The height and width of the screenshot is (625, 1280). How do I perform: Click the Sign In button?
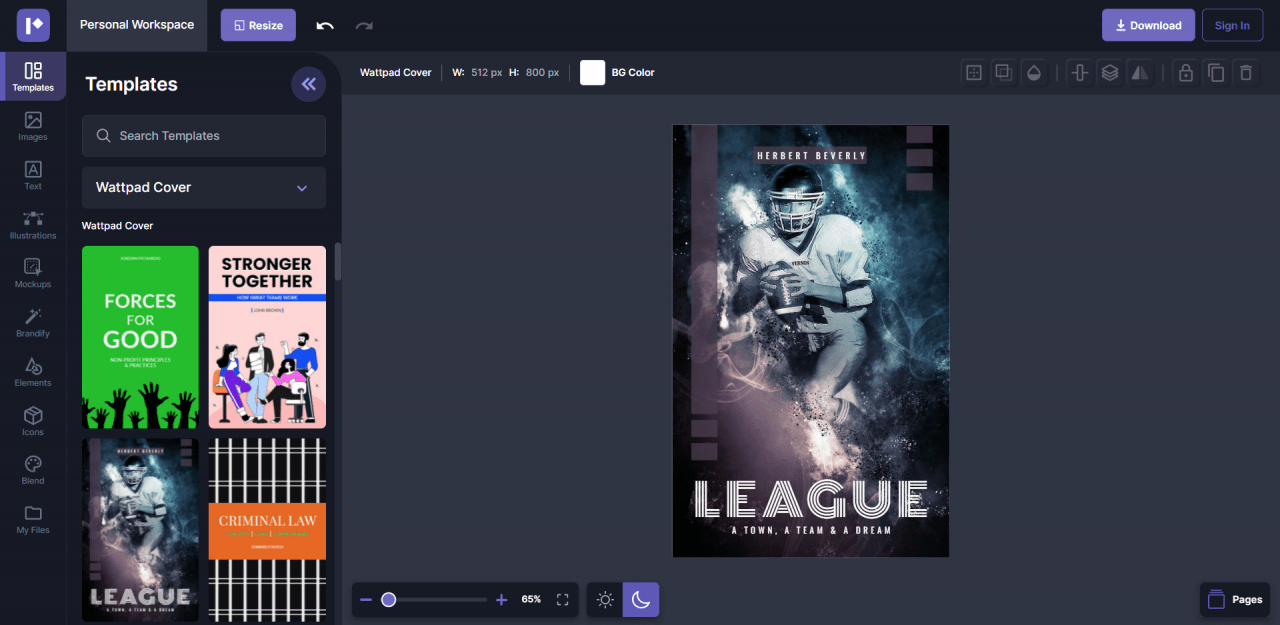click(1232, 26)
